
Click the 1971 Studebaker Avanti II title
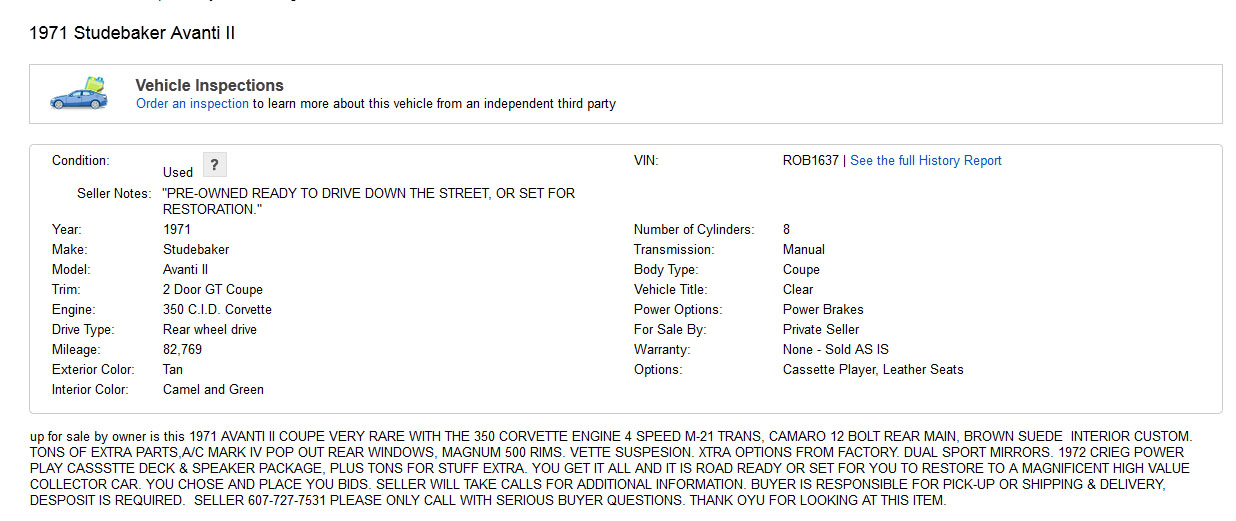click(x=132, y=33)
